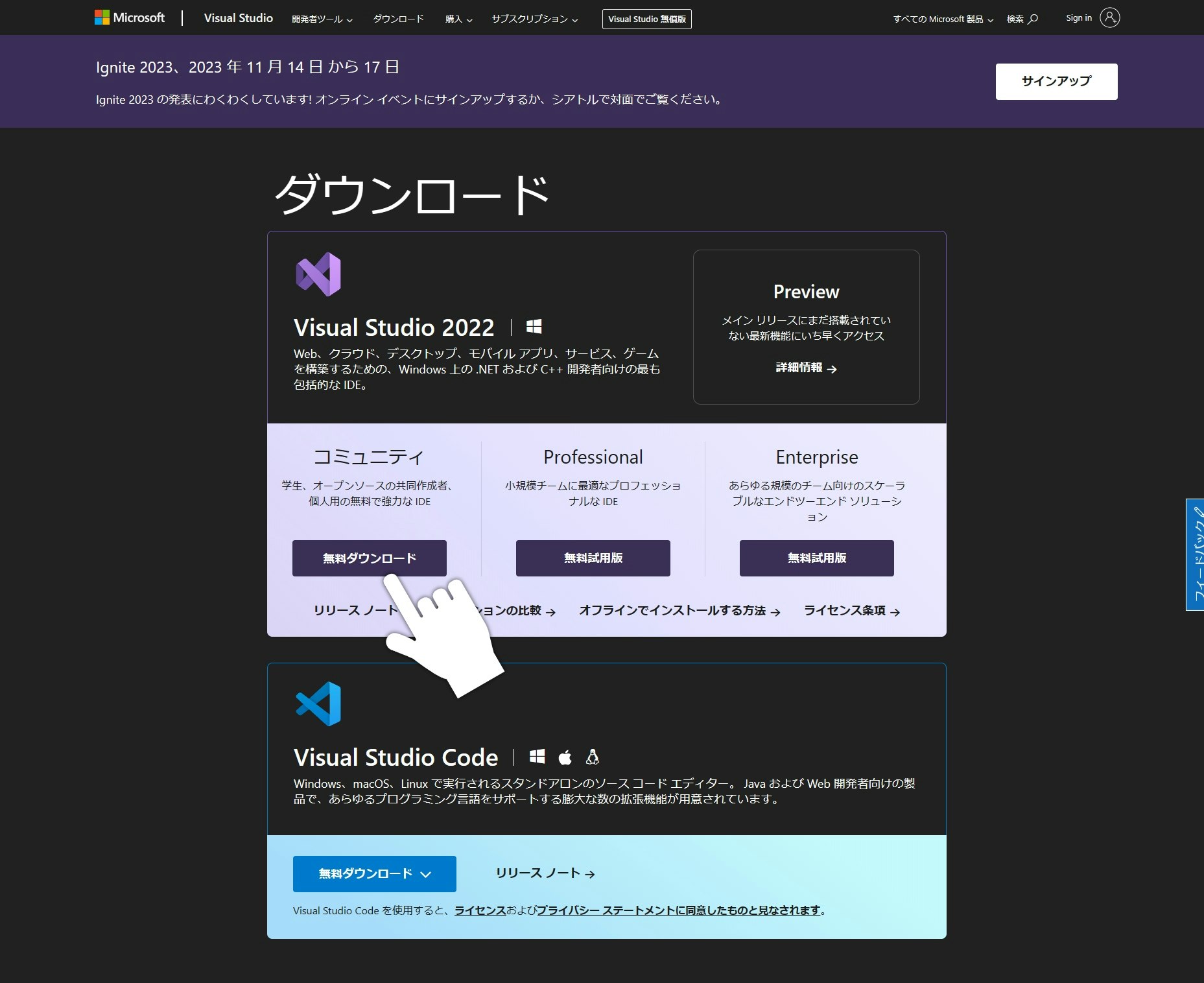
Task: Click the Apple icon beside Visual Studio Code
Action: point(565,757)
